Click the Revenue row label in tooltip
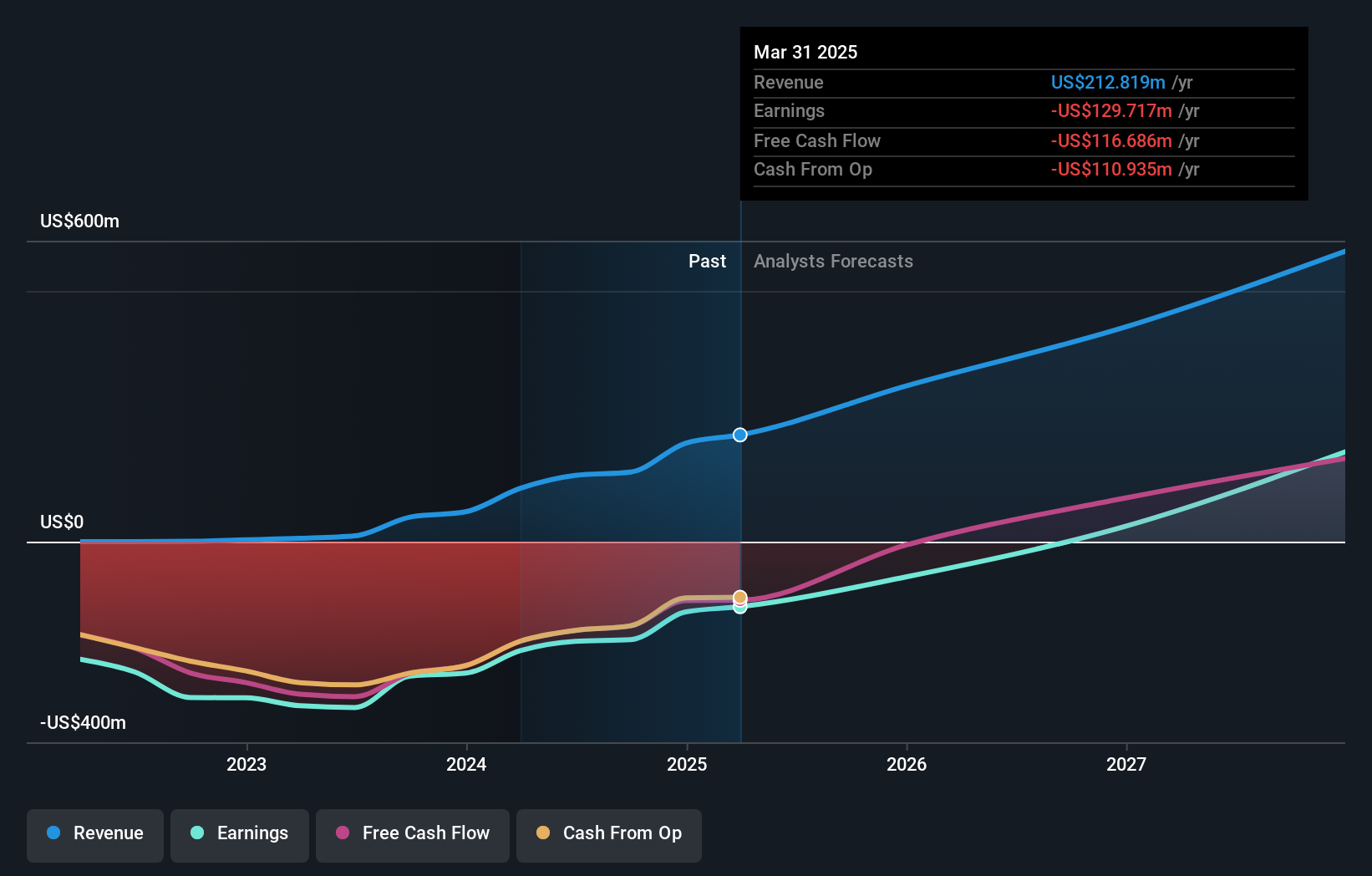 [789, 82]
